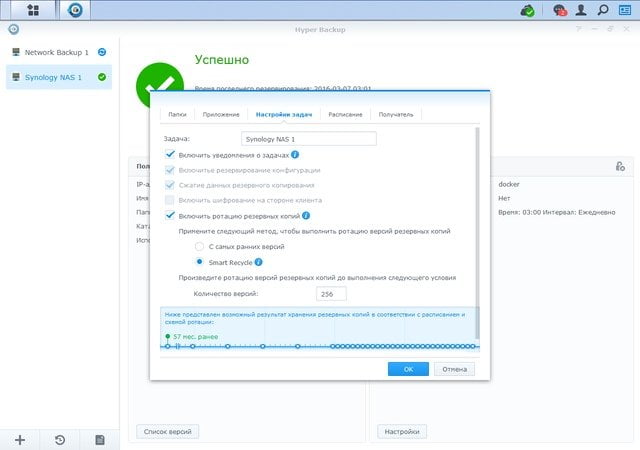
Task: Click the Успешно status heading
Action: 222,60
